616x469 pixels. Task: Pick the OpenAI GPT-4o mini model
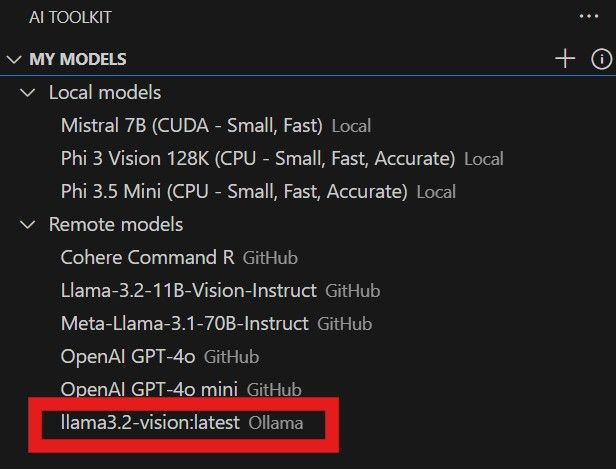pyautogui.click(x=150, y=390)
